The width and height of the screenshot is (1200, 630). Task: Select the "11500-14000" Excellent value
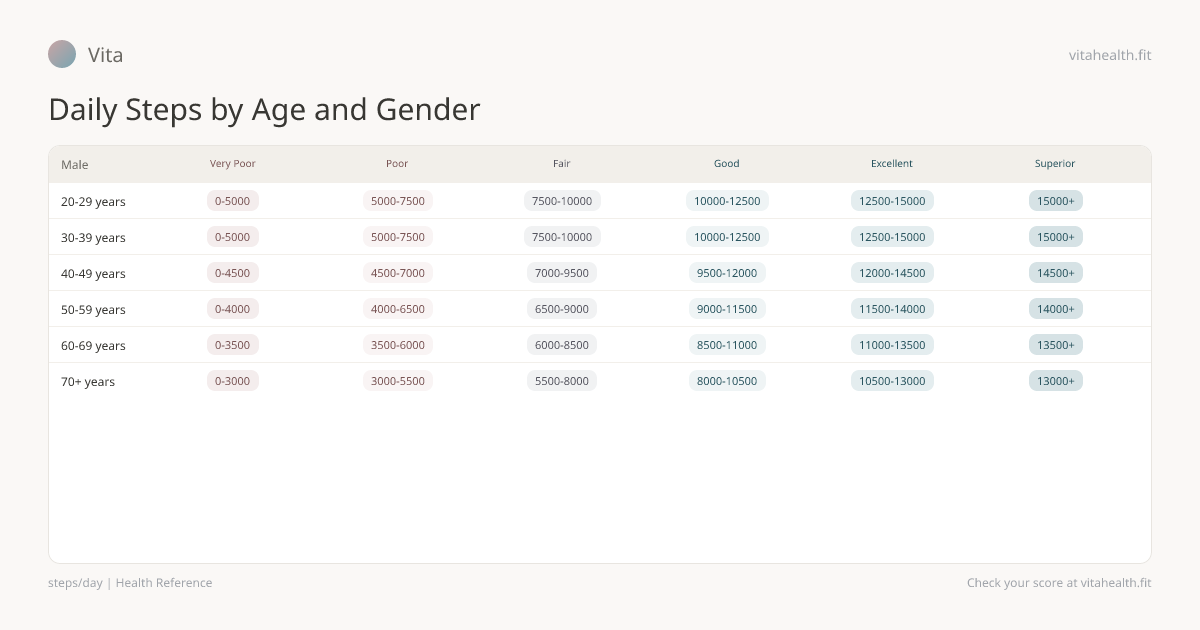[892, 309]
